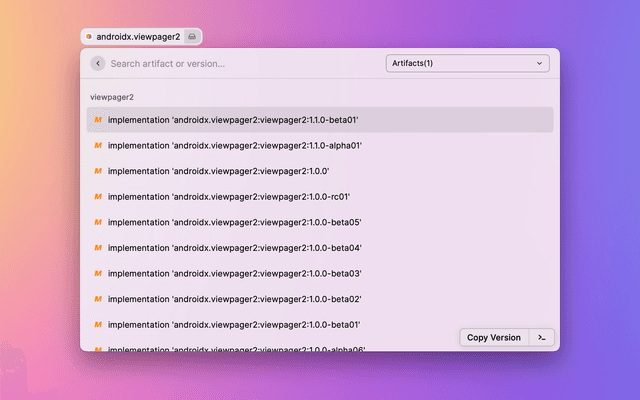
Task: Click the Maven icon on the 1.1.0-beta01 row
Action: (98, 120)
